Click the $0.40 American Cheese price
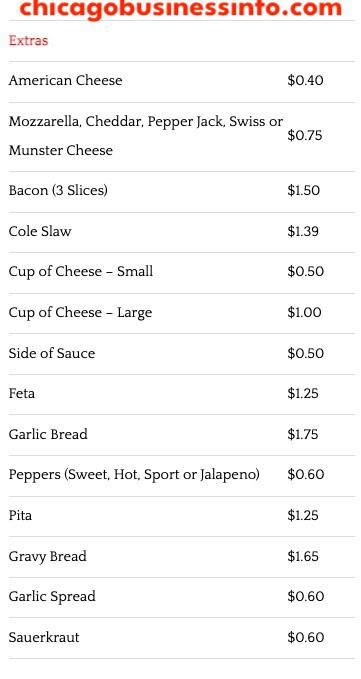The height and width of the screenshot is (679, 361). (x=305, y=81)
